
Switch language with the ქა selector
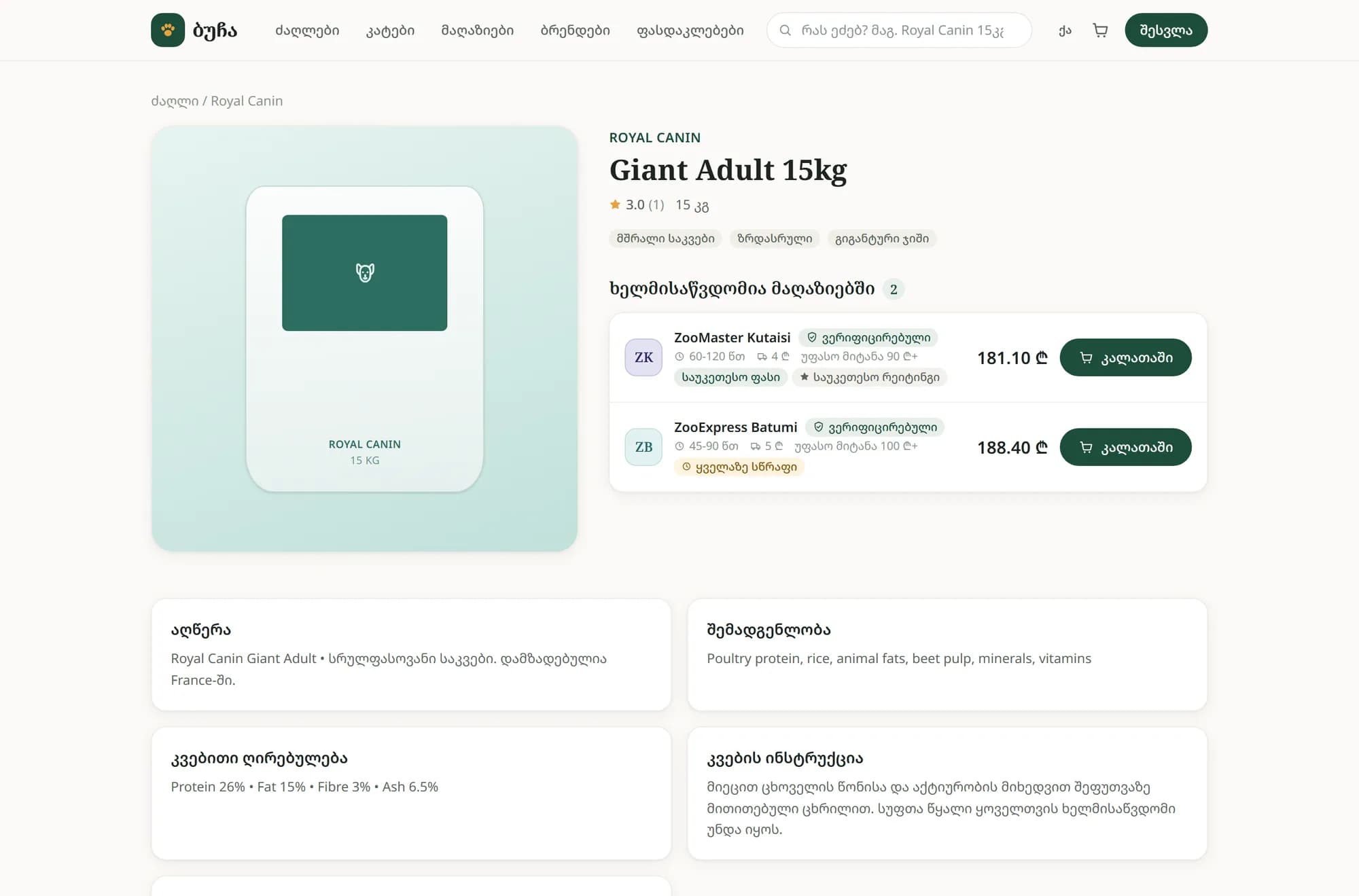coord(1065,30)
